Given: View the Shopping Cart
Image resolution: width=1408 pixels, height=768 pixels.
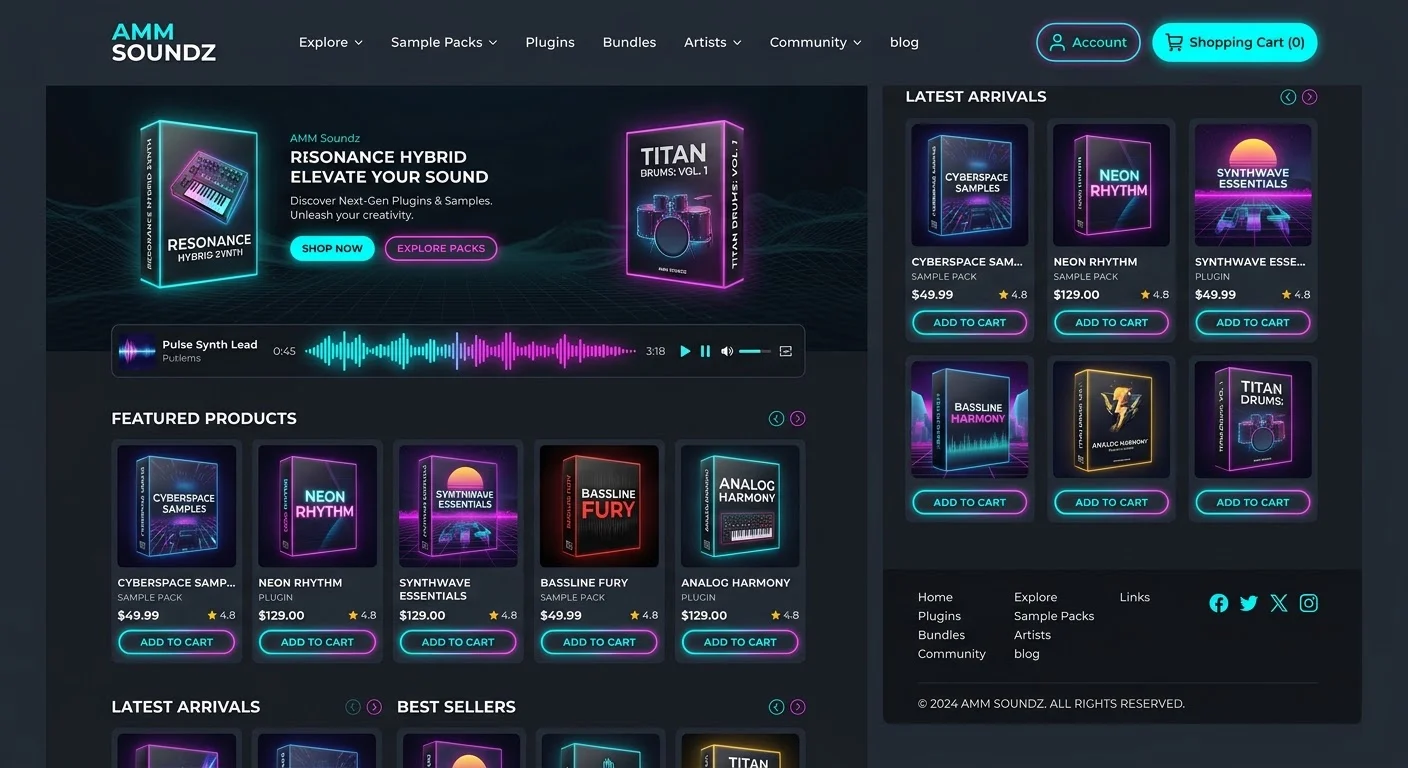Looking at the screenshot, I should click(x=1235, y=42).
